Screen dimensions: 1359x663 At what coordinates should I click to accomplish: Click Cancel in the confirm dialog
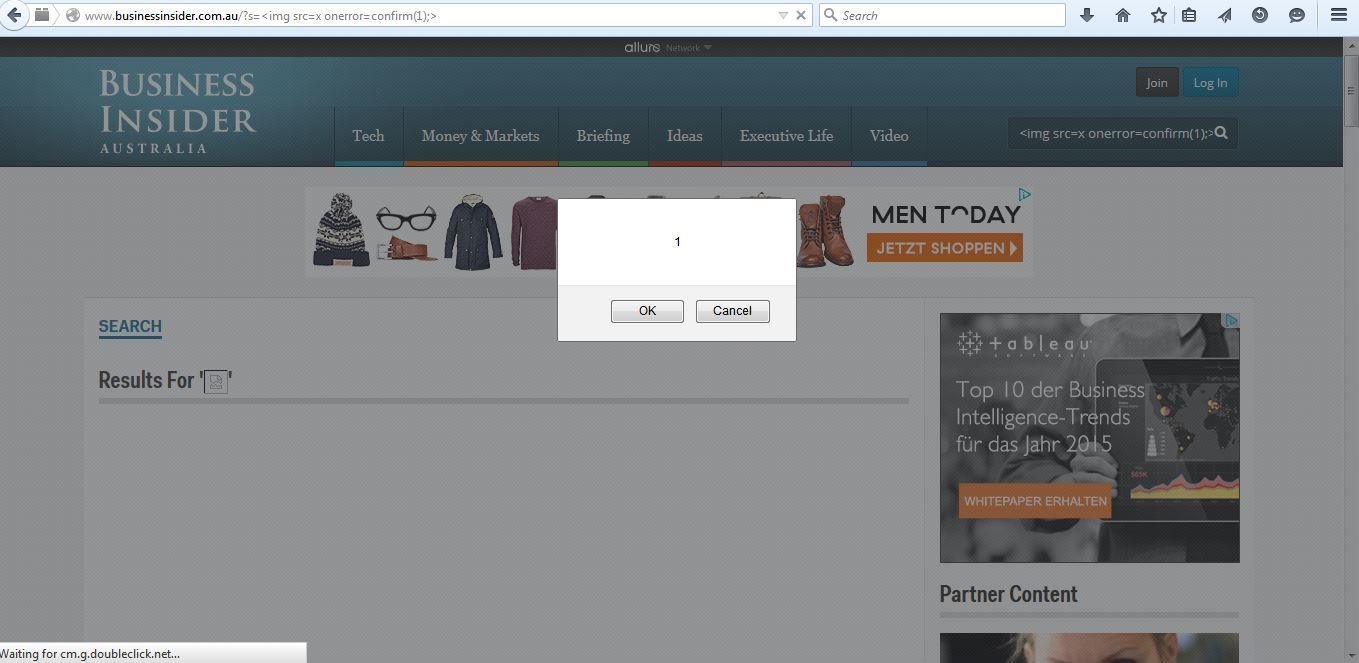point(732,311)
